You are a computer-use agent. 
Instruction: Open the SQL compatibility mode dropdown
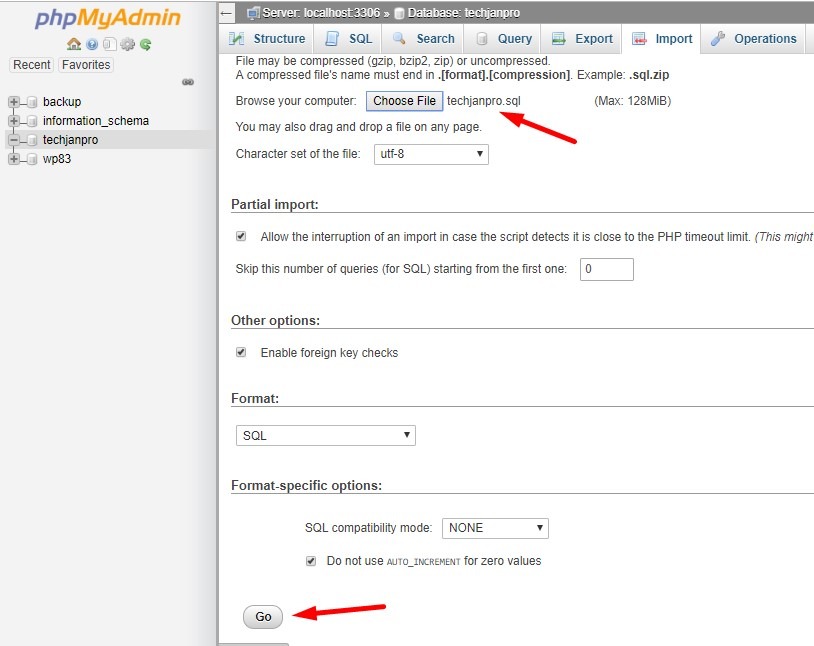pyautogui.click(x=495, y=528)
